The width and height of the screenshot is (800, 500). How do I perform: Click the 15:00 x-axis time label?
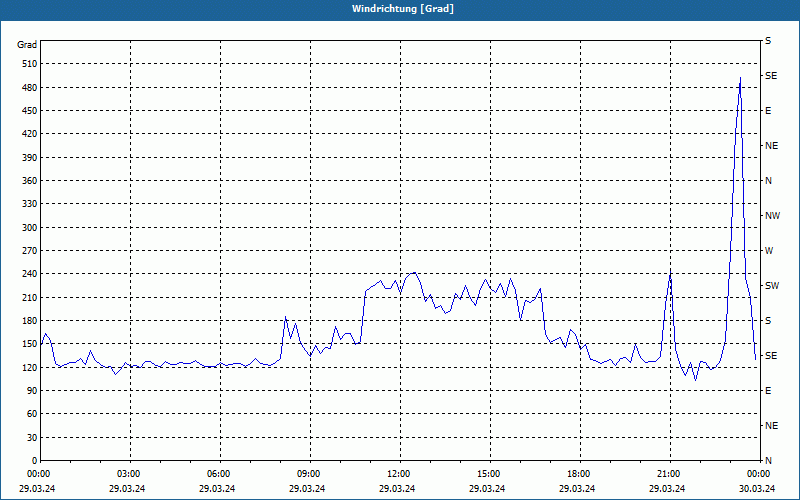tap(490, 474)
